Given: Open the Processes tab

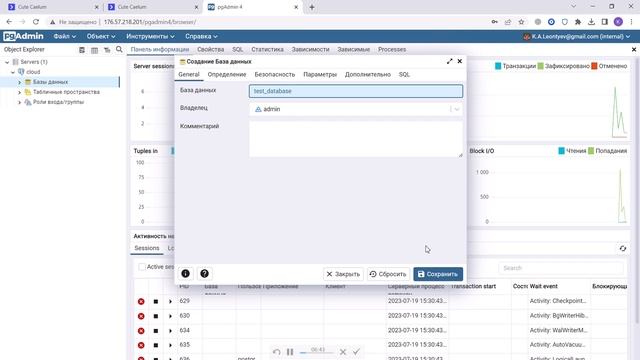Looking at the screenshot, I should coord(392,49).
